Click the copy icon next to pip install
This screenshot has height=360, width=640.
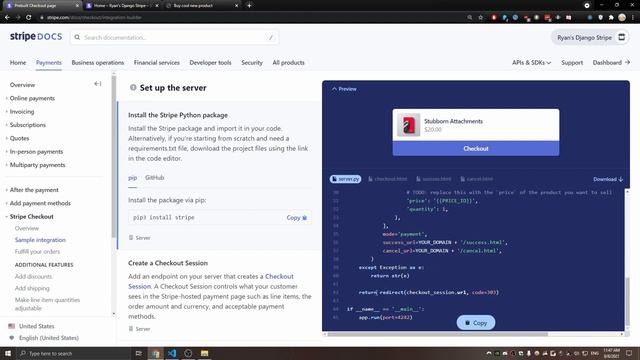[x=304, y=218]
